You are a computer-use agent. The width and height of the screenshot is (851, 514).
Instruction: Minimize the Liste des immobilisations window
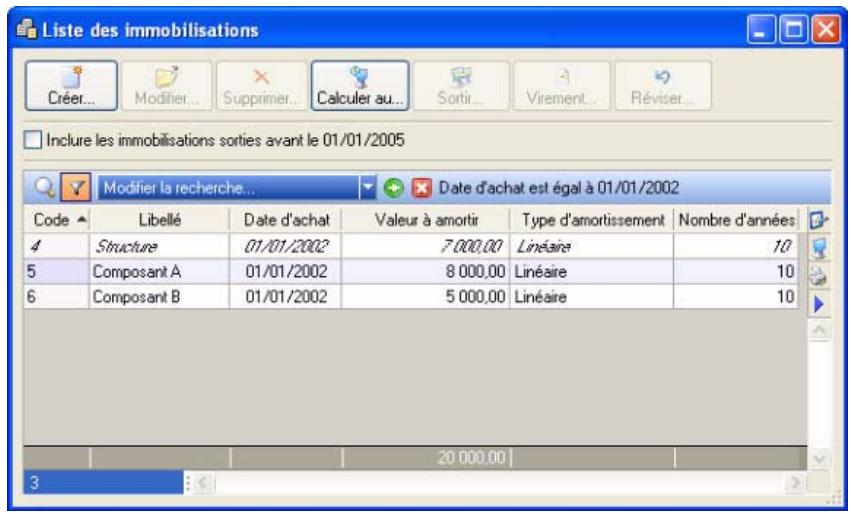[x=760, y=29]
